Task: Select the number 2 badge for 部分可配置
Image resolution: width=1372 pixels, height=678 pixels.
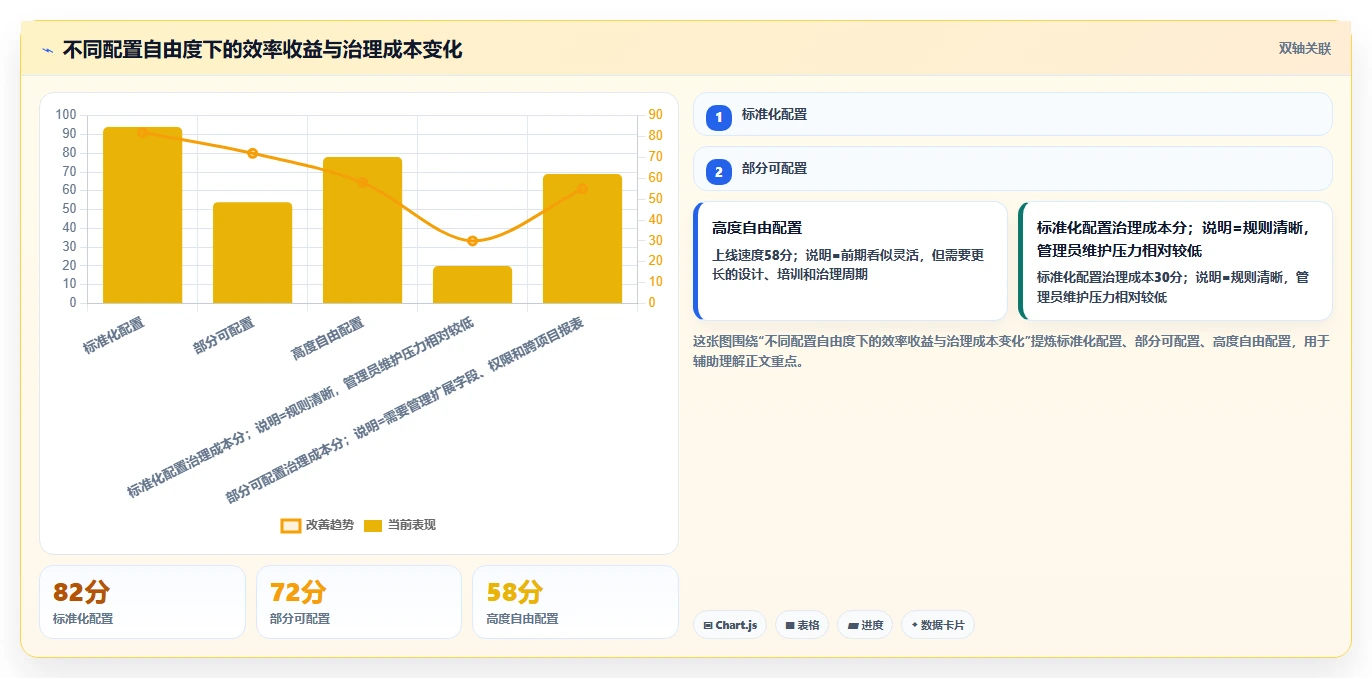Action: tap(719, 171)
